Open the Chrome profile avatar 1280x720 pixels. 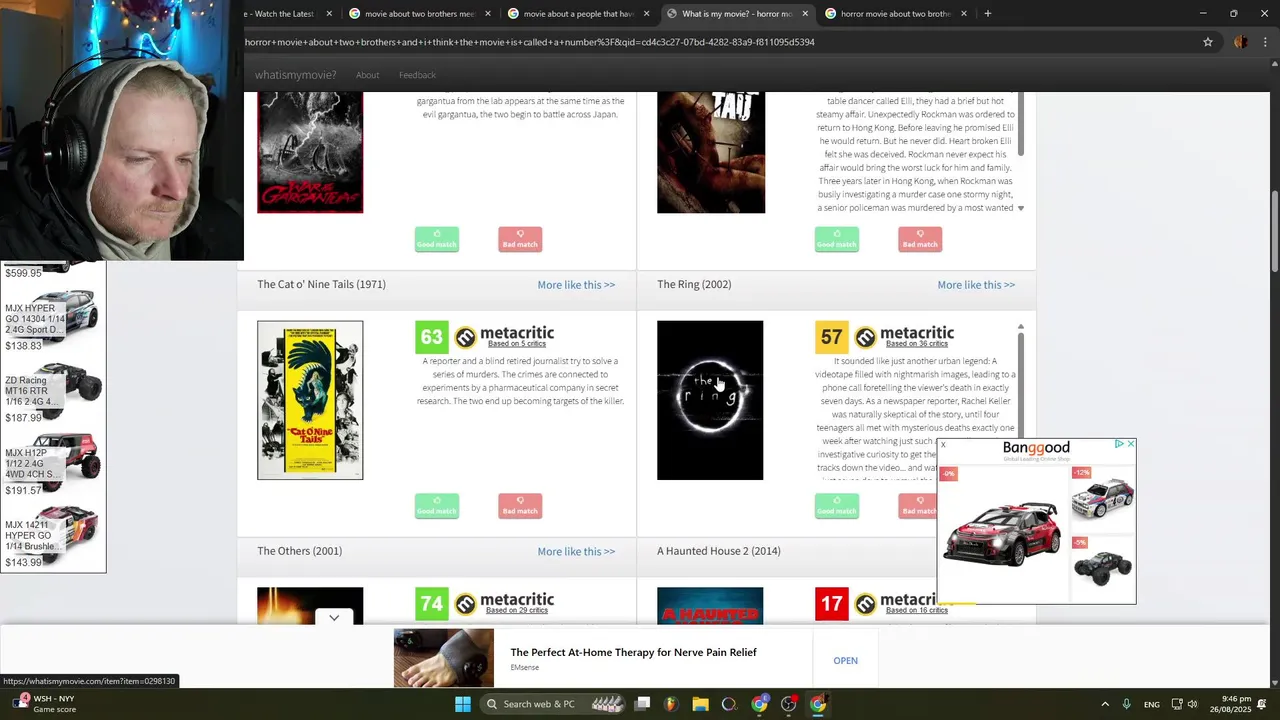point(1241,42)
